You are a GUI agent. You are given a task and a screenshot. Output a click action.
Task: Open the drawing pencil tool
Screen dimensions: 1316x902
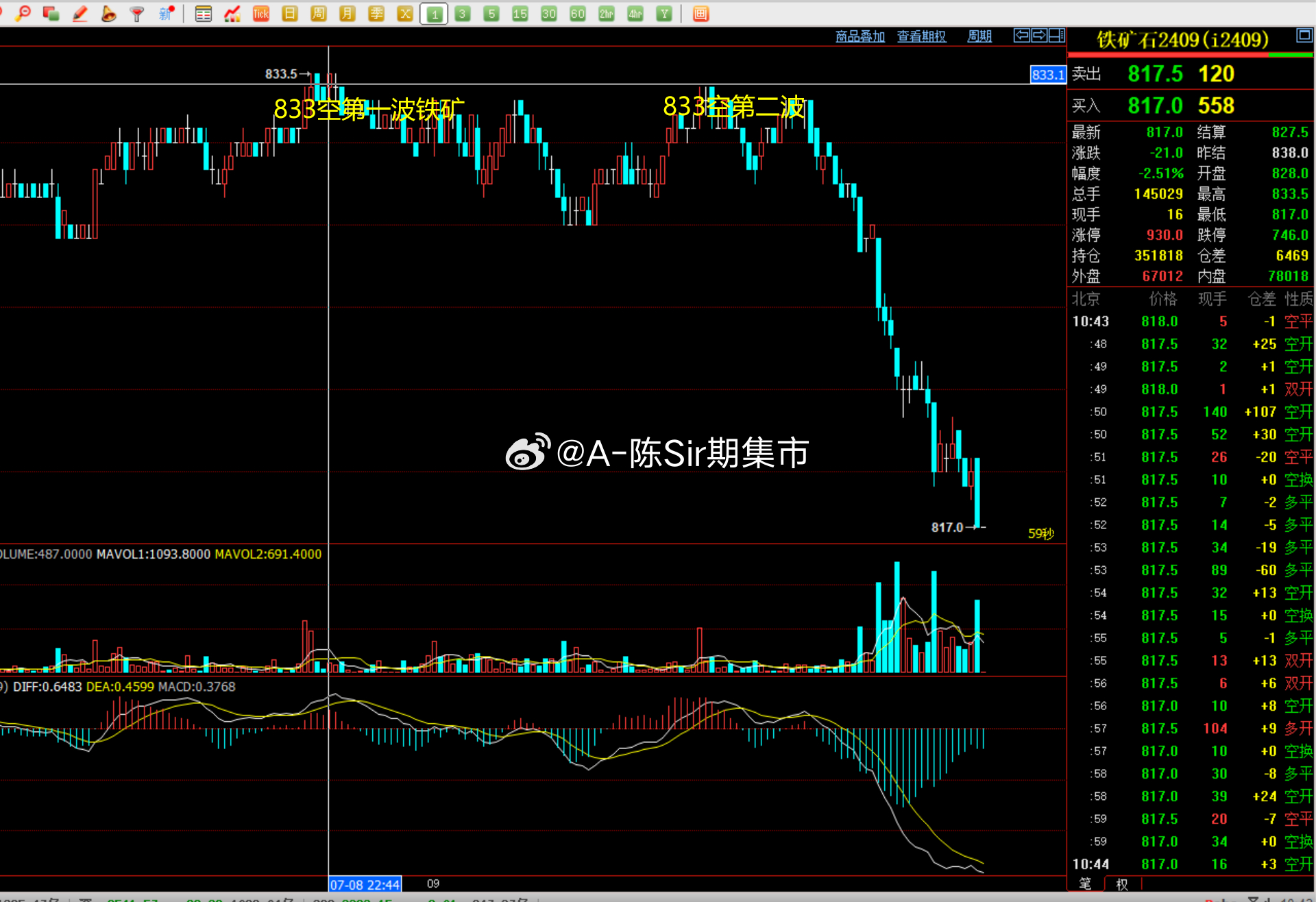[80, 13]
